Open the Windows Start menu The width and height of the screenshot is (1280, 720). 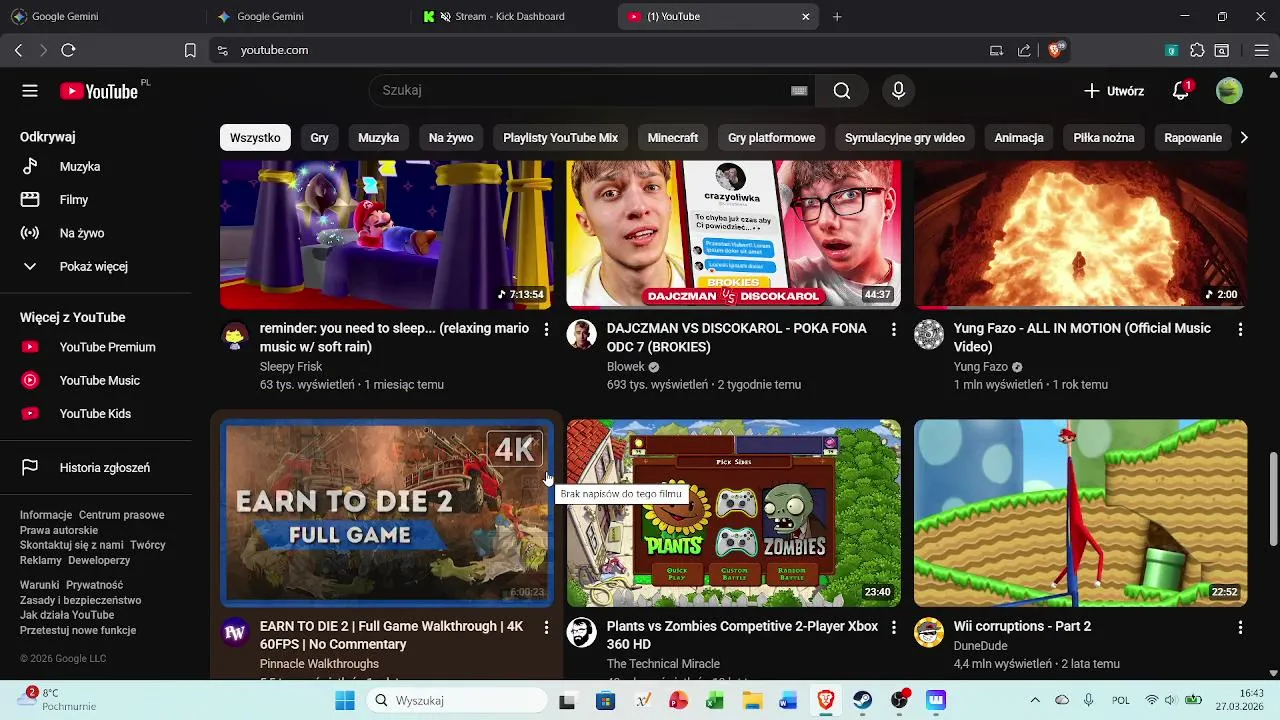click(x=345, y=701)
